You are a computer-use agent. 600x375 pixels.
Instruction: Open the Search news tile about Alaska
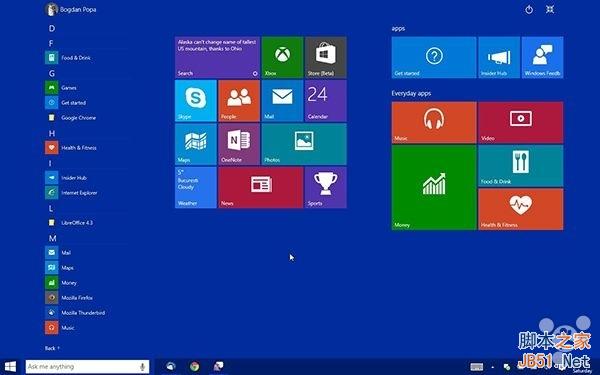pyautogui.click(x=217, y=57)
